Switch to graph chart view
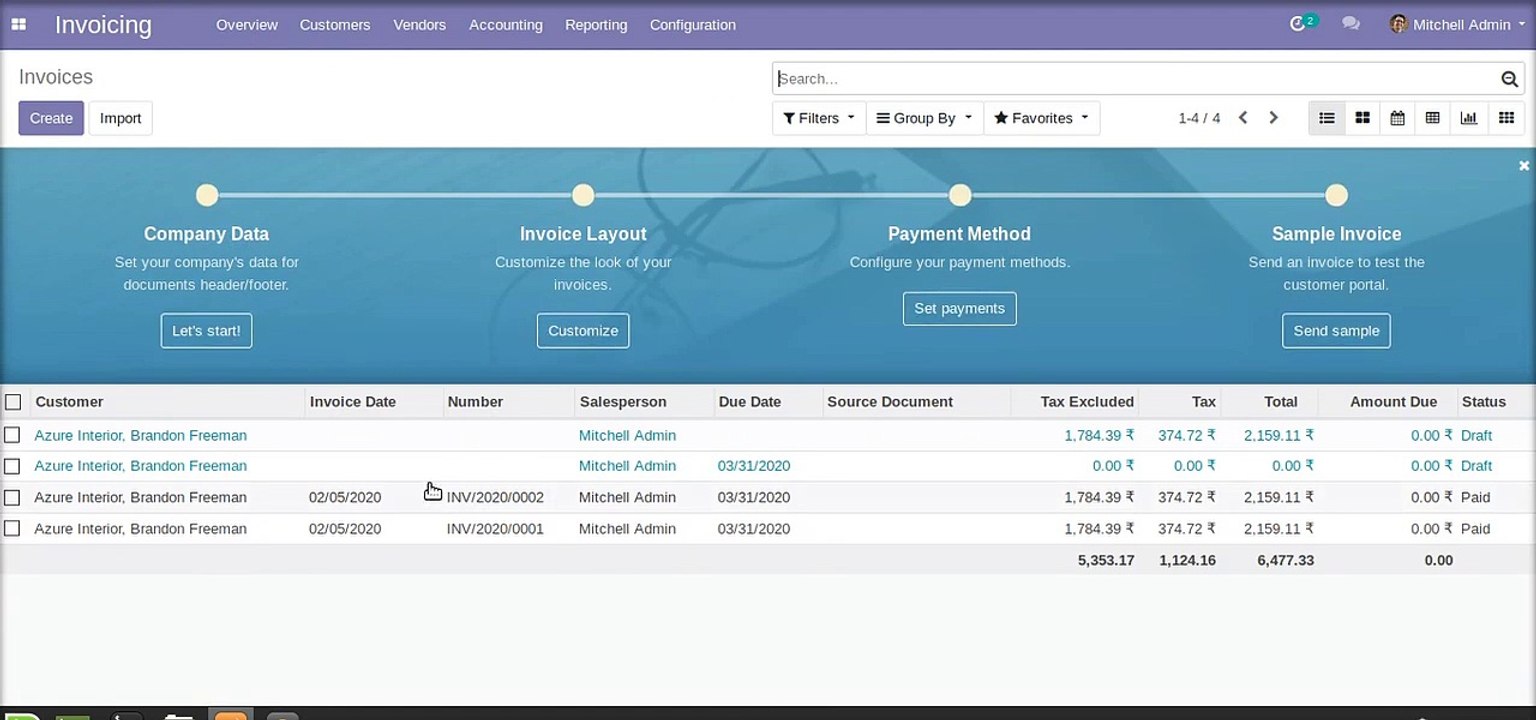 click(x=1468, y=118)
